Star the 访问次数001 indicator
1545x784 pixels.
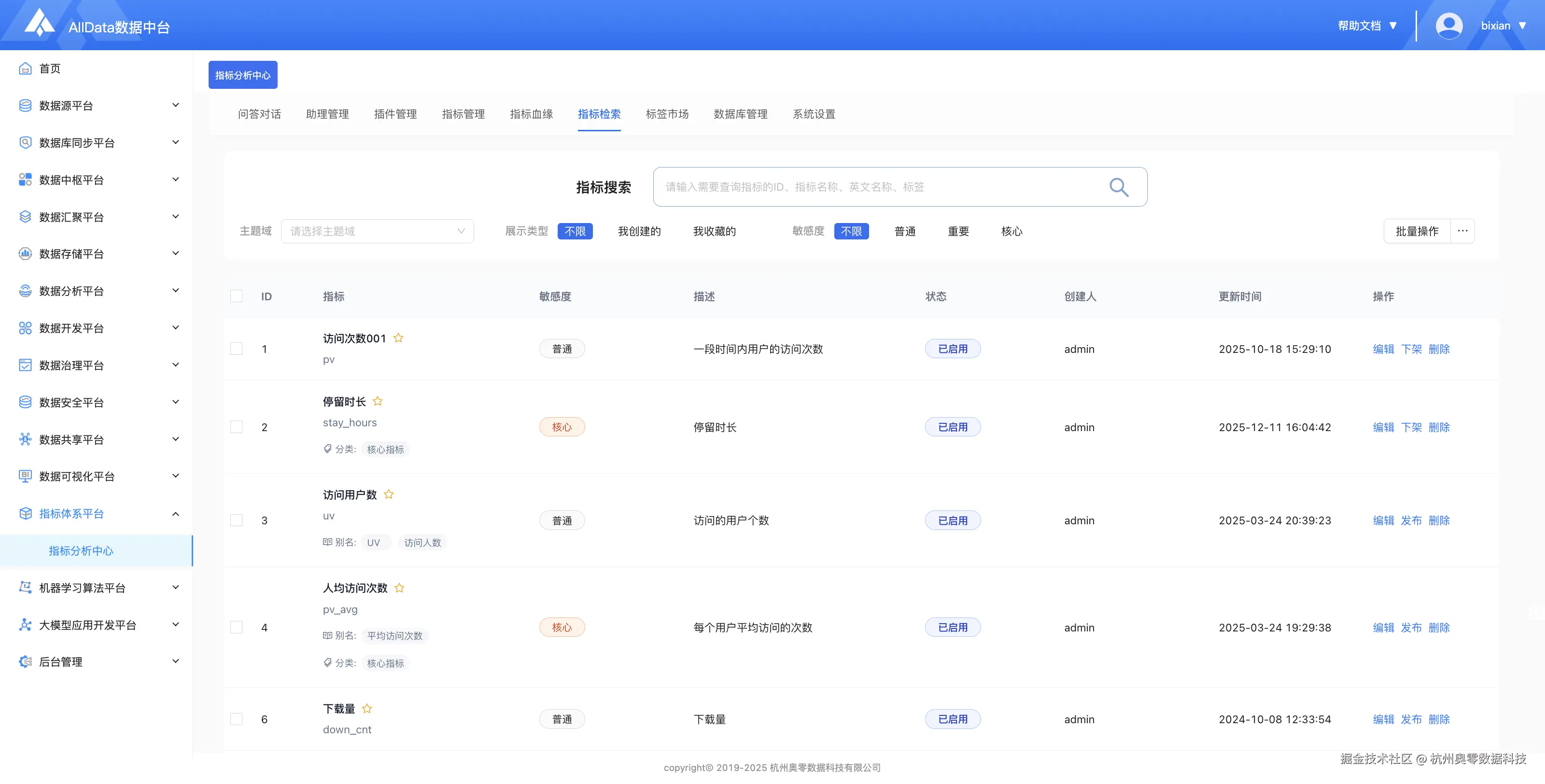398,338
